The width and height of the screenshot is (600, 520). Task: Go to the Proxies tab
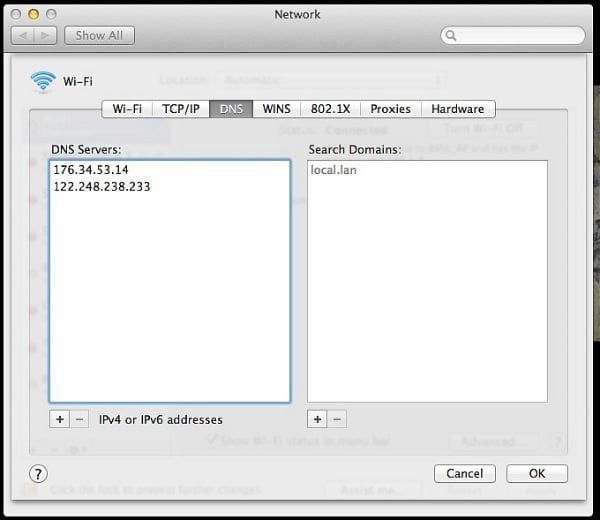coord(390,109)
